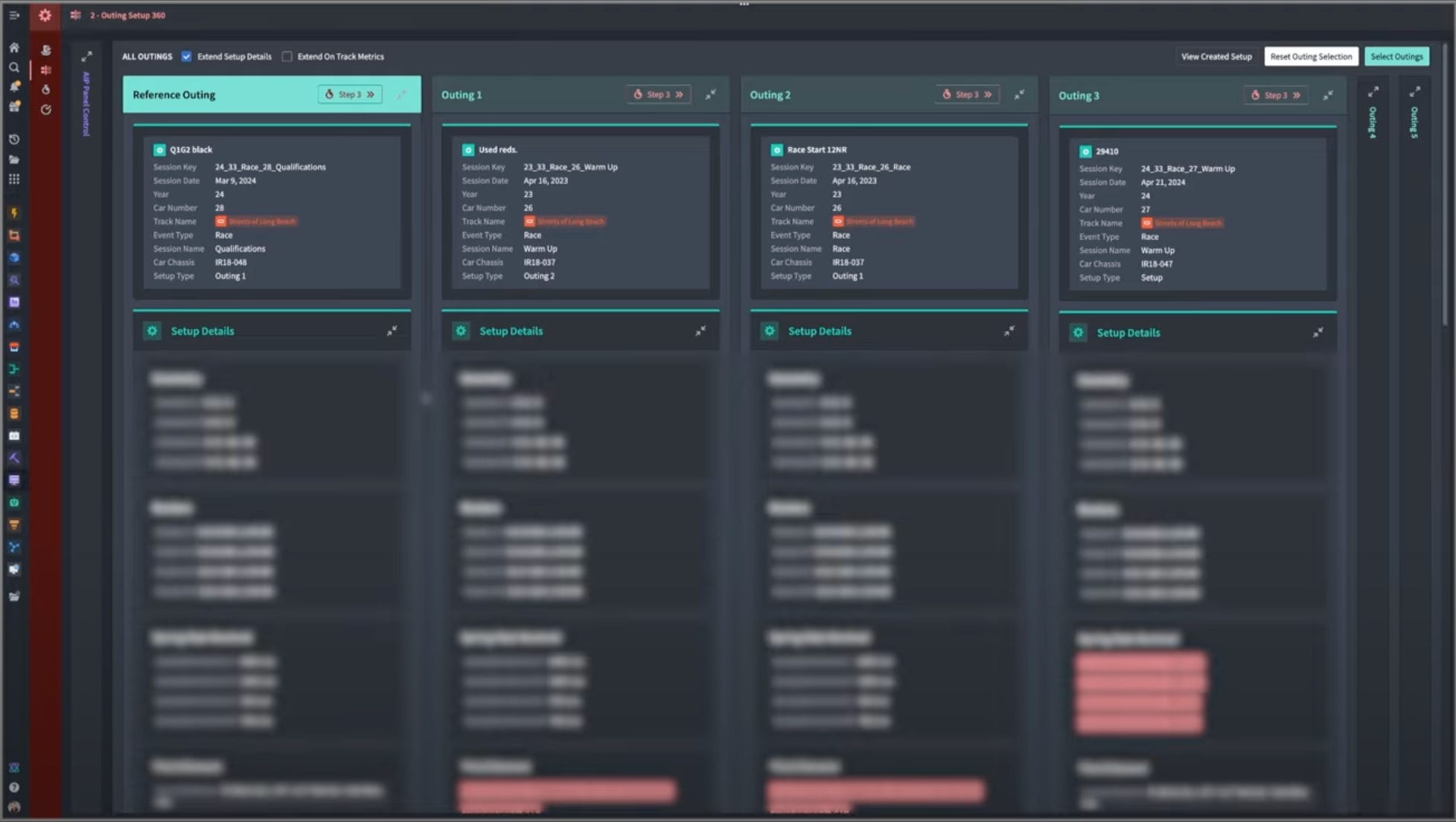1456x822 pixels.
Task: Click Step 3 button on Outing 3
Action: click(x=1276, y=95)
